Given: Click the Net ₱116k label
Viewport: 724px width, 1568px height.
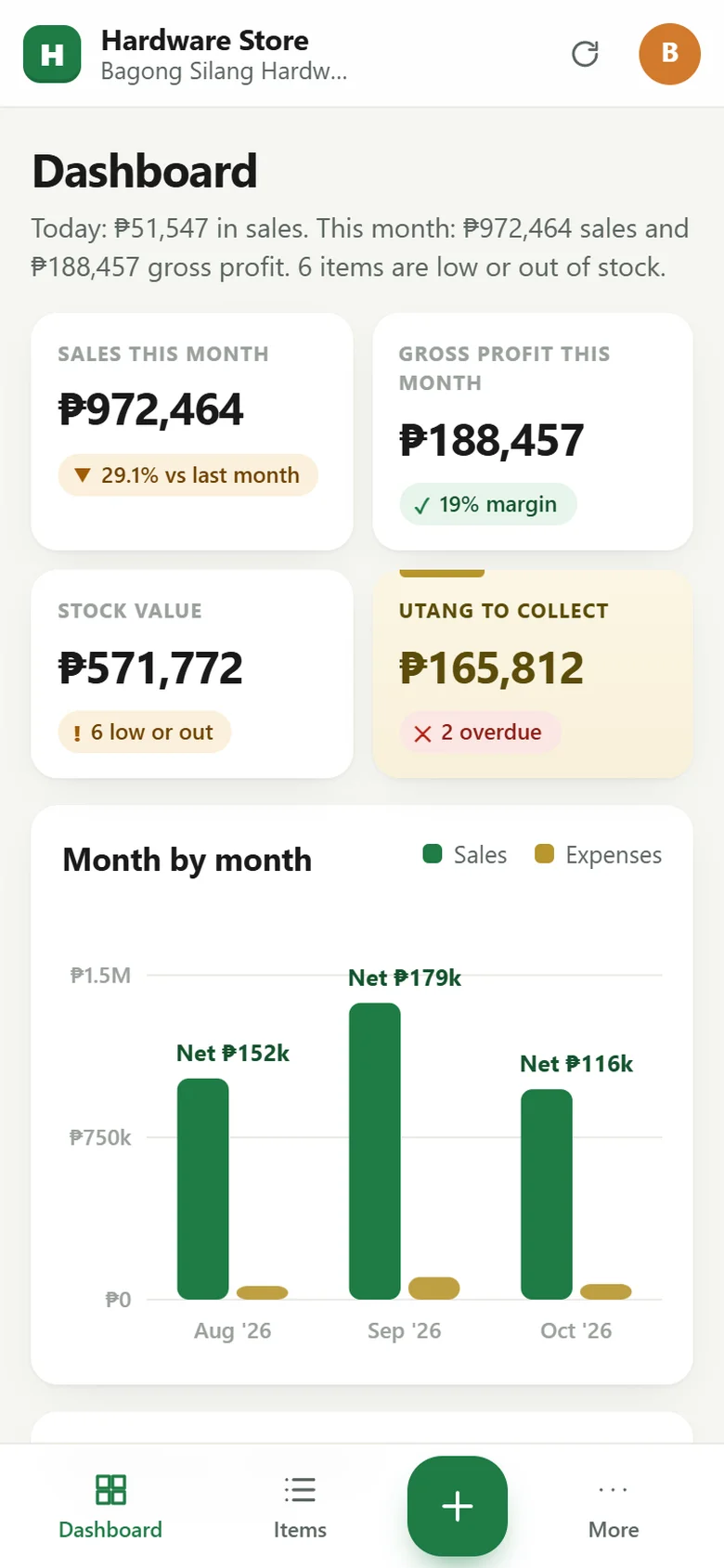Looking at the screenshot, I should (x=576, y=1065).
